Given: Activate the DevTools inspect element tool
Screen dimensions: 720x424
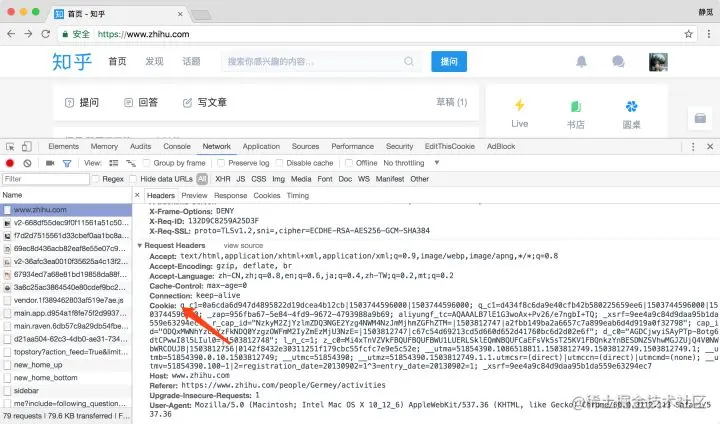Looking at the screenshot, I should 10,147.
